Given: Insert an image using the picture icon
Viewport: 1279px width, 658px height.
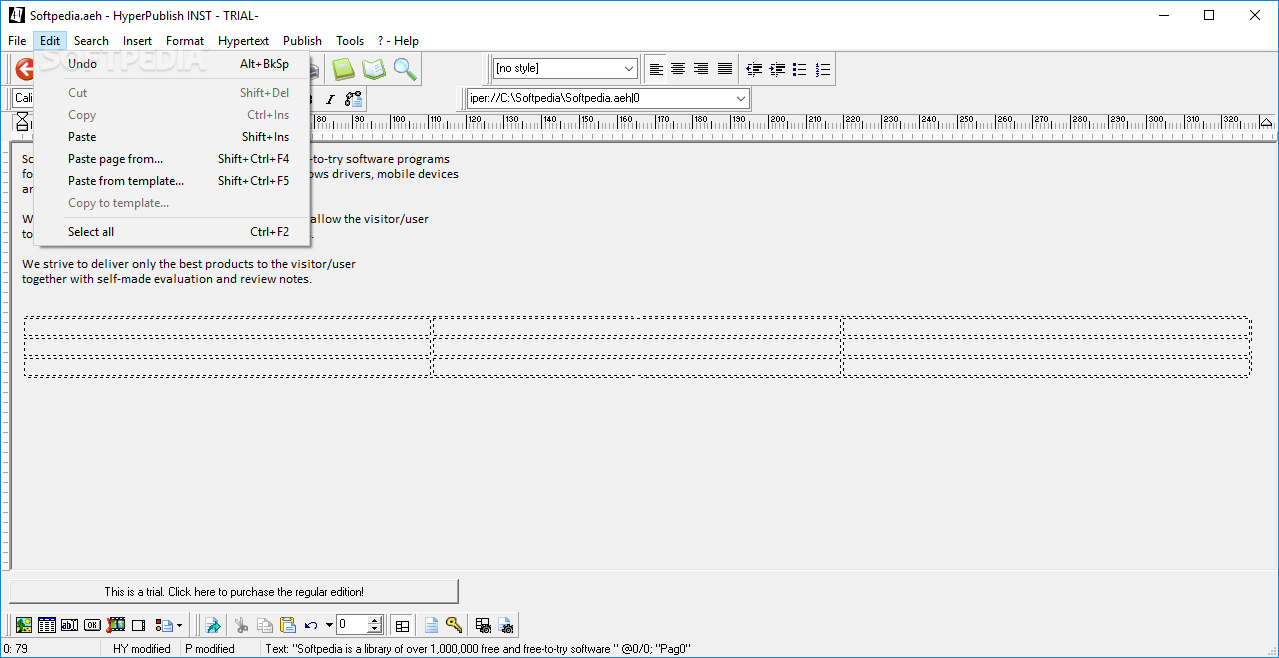Looking at the screenshot, I should [x=24, y=625].
